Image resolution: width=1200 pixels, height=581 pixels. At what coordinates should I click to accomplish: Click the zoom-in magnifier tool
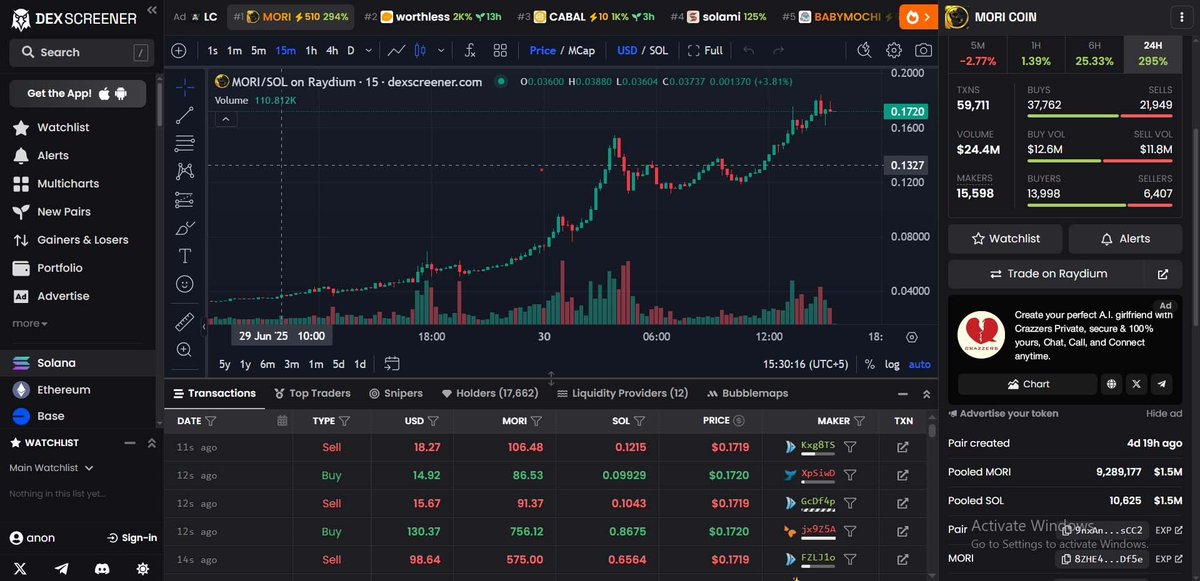click(185, 350)
